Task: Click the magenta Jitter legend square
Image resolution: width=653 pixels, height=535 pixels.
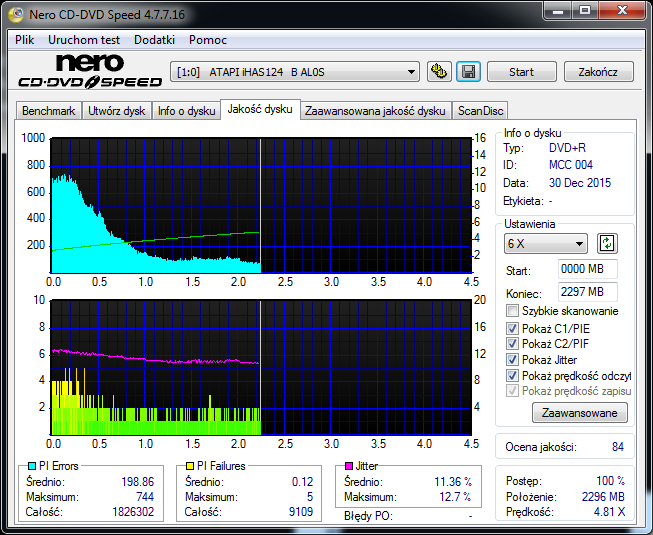Action: tap(349, 466)
